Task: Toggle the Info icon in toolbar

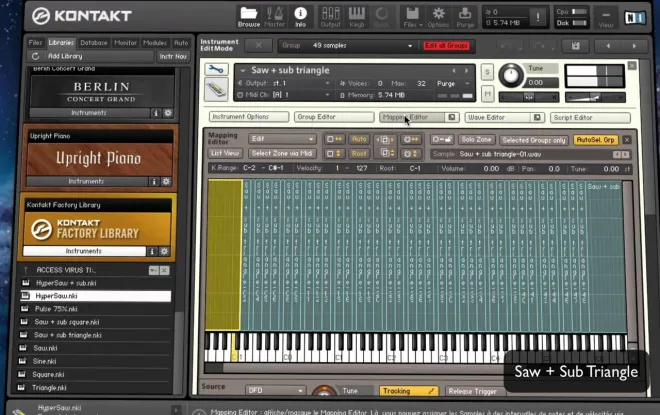Action: (x=300, y=17)
